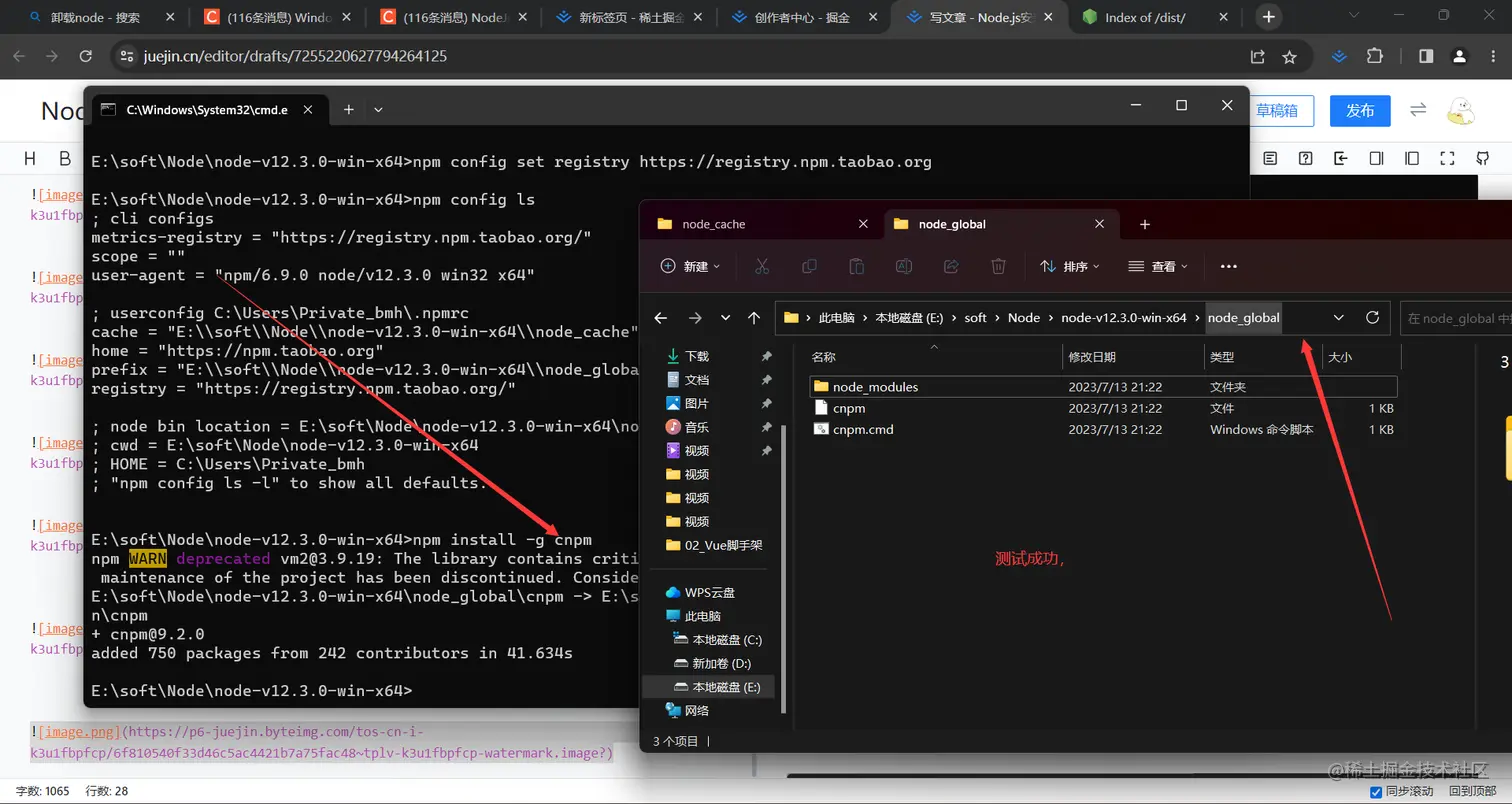Open the Chrome three-dot menu
The height and width of the screenshot is (804, 1512).
coord(1491,57)
